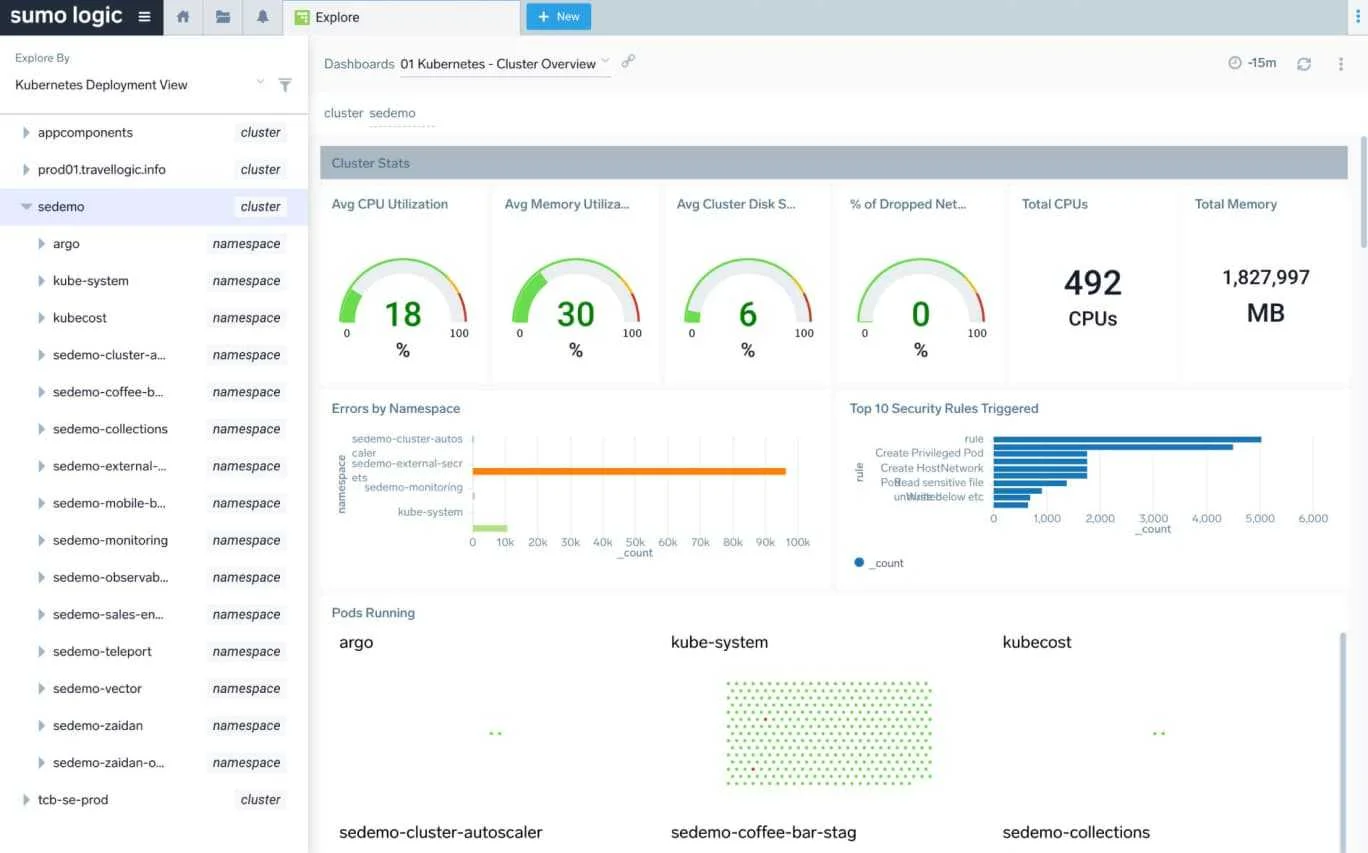Viewport: 1368px width, 853px height.
Task: Click the Errors by Namespace panel title
Action: pos(396,408)
